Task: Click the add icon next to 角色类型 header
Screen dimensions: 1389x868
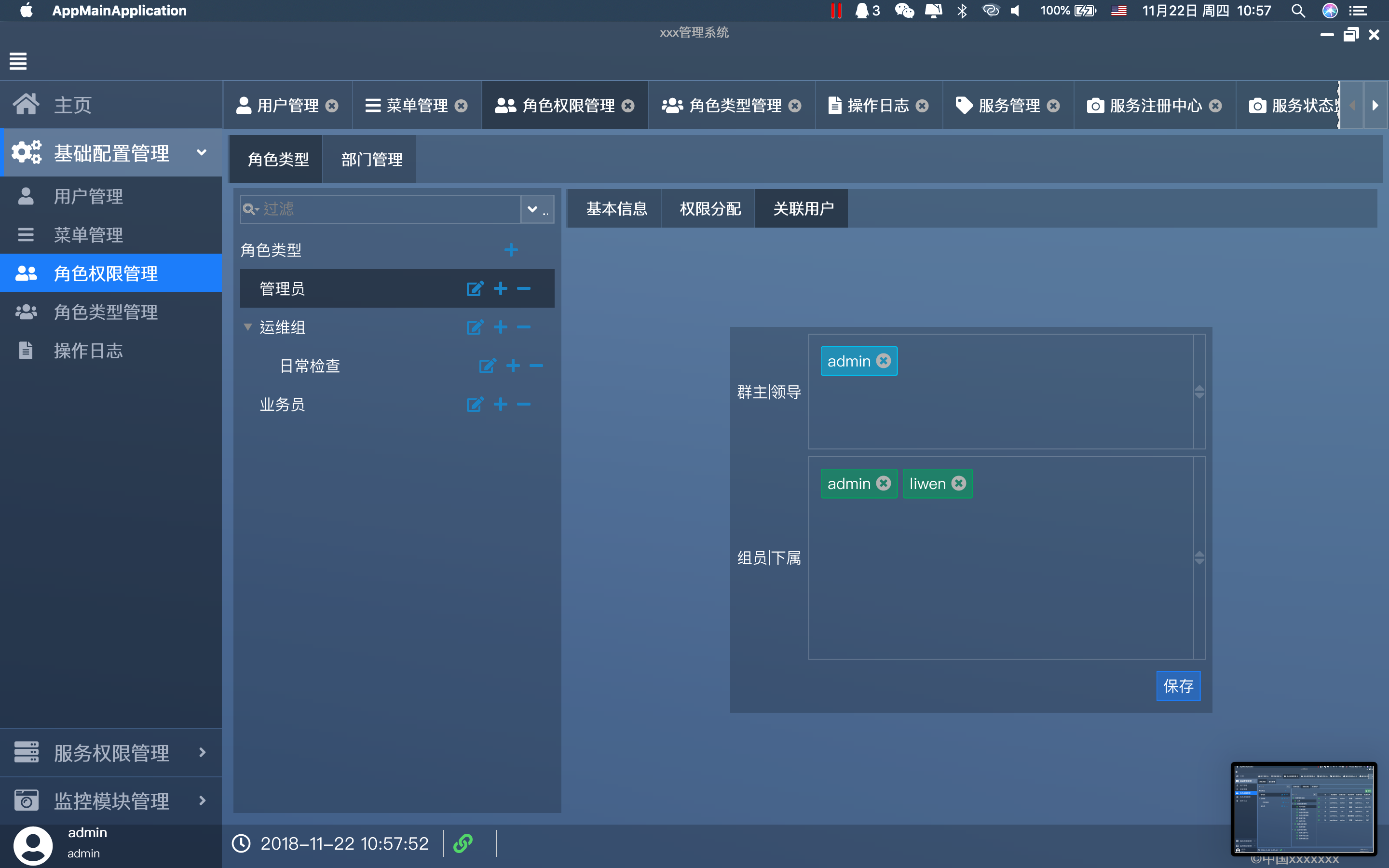Action: coord(511,249)
